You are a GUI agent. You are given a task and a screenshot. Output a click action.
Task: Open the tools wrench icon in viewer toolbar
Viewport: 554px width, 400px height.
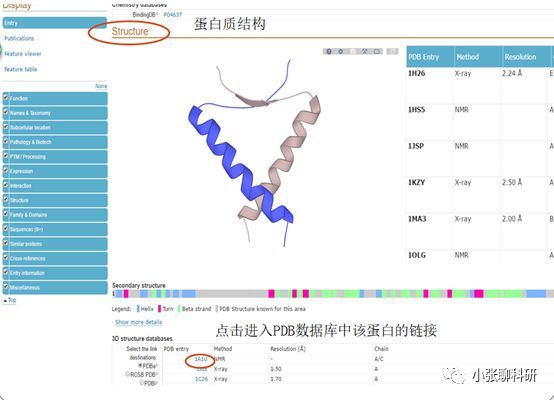coord(365,52)
